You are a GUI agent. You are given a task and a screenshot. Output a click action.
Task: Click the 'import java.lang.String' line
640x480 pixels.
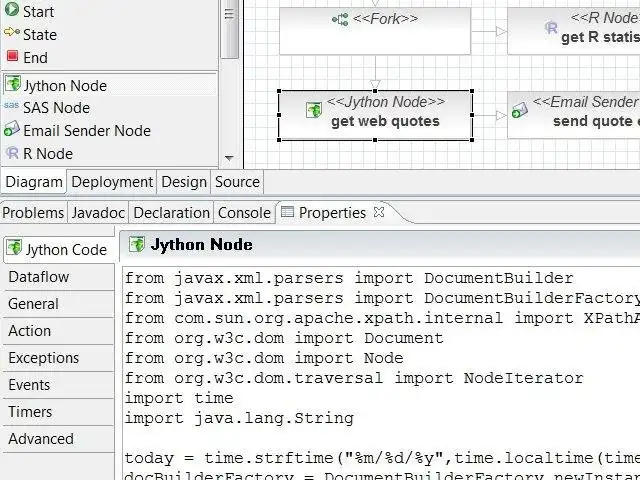point(239,418)
